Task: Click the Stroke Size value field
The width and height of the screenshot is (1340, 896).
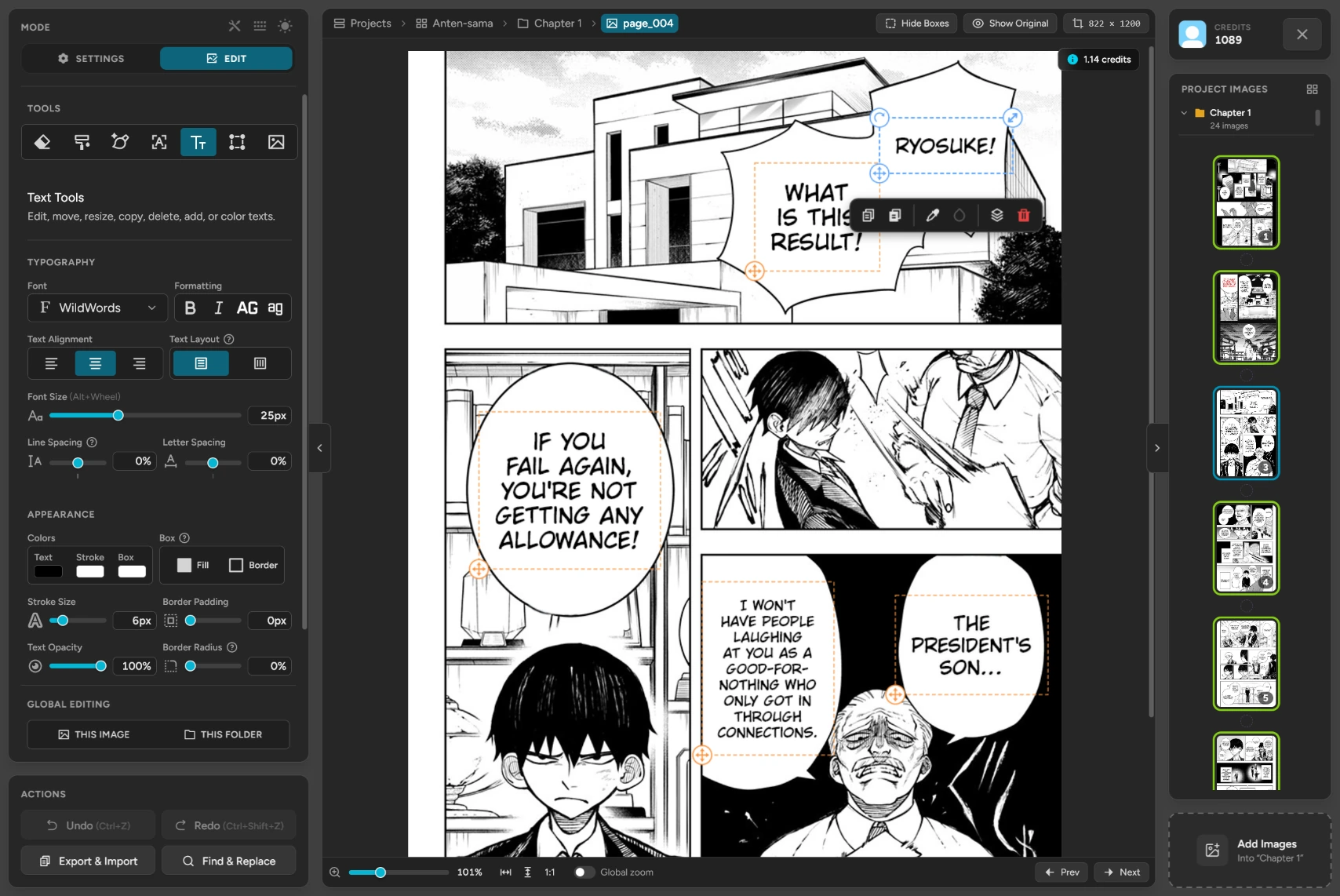Action: 134,621
